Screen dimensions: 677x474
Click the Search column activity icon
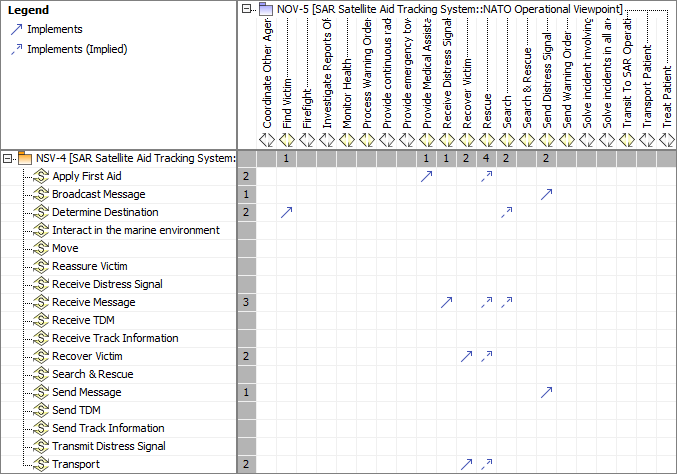(x=507, y=140)
